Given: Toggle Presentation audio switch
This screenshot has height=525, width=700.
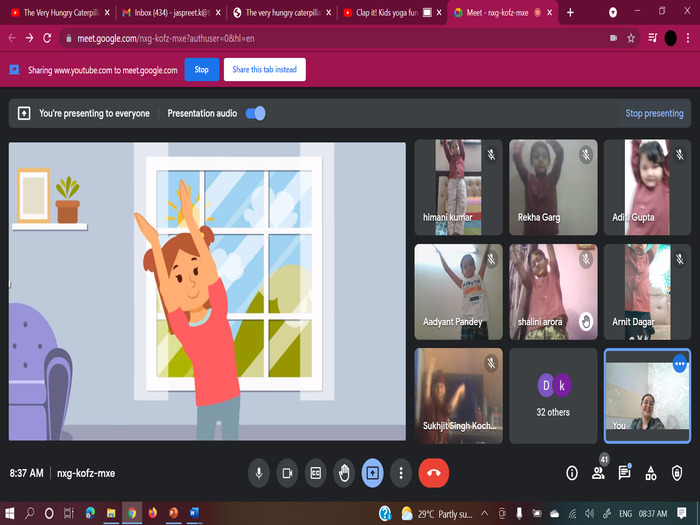Looking at the screenshot, I should point(256,113).
